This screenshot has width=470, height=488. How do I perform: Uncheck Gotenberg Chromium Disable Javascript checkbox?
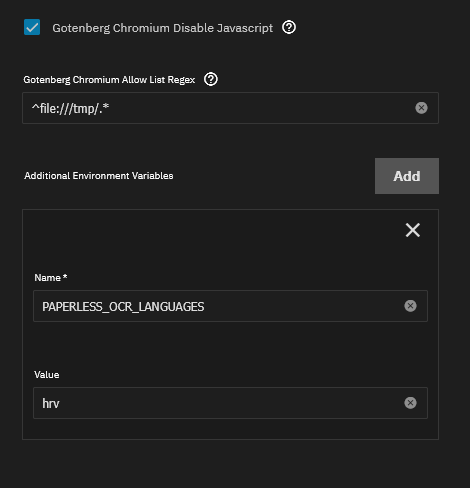coord(32,27)
